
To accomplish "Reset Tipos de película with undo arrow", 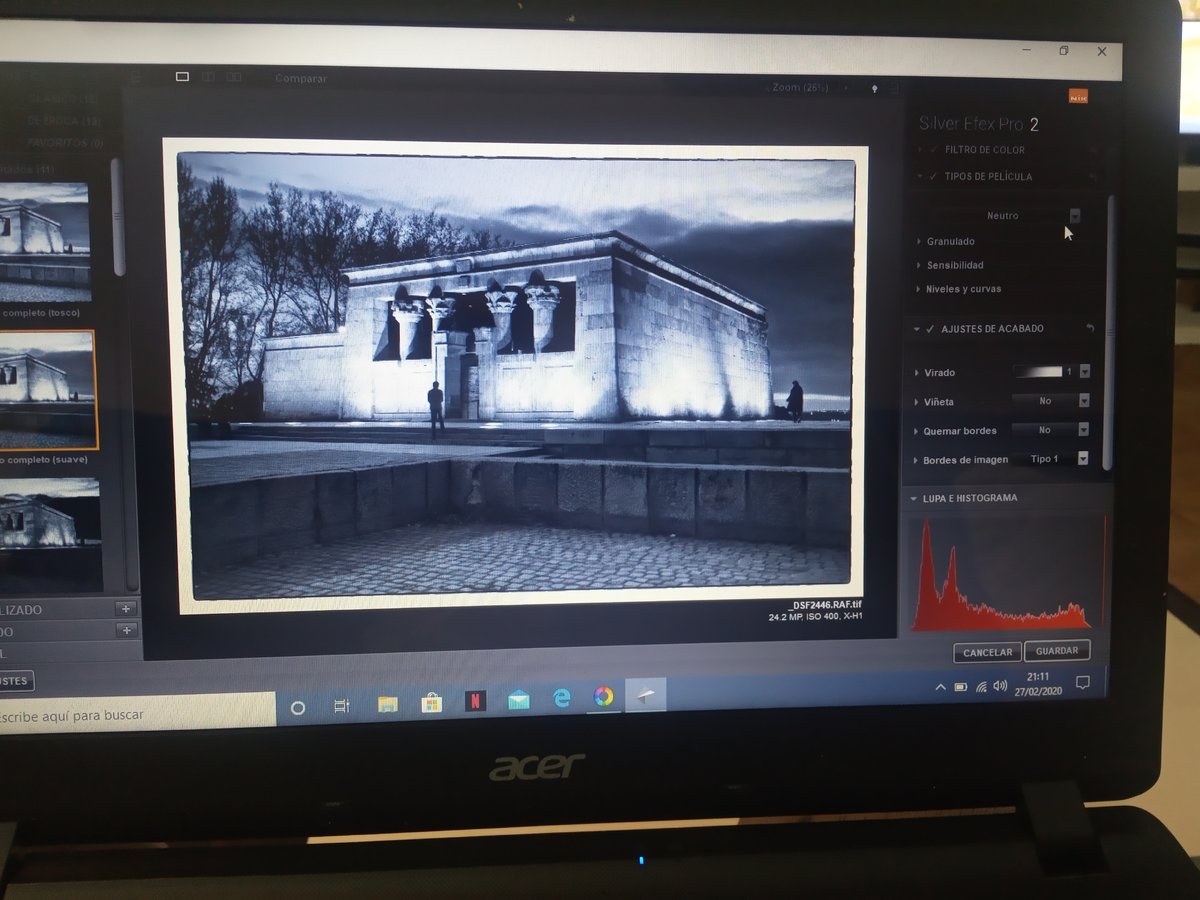I will click(x=1092, y=176).
